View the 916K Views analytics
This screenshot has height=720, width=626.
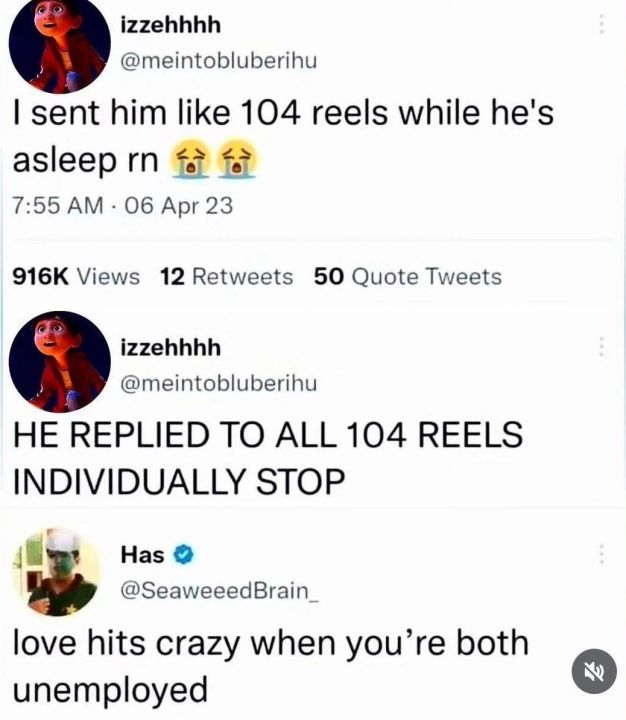76,276
